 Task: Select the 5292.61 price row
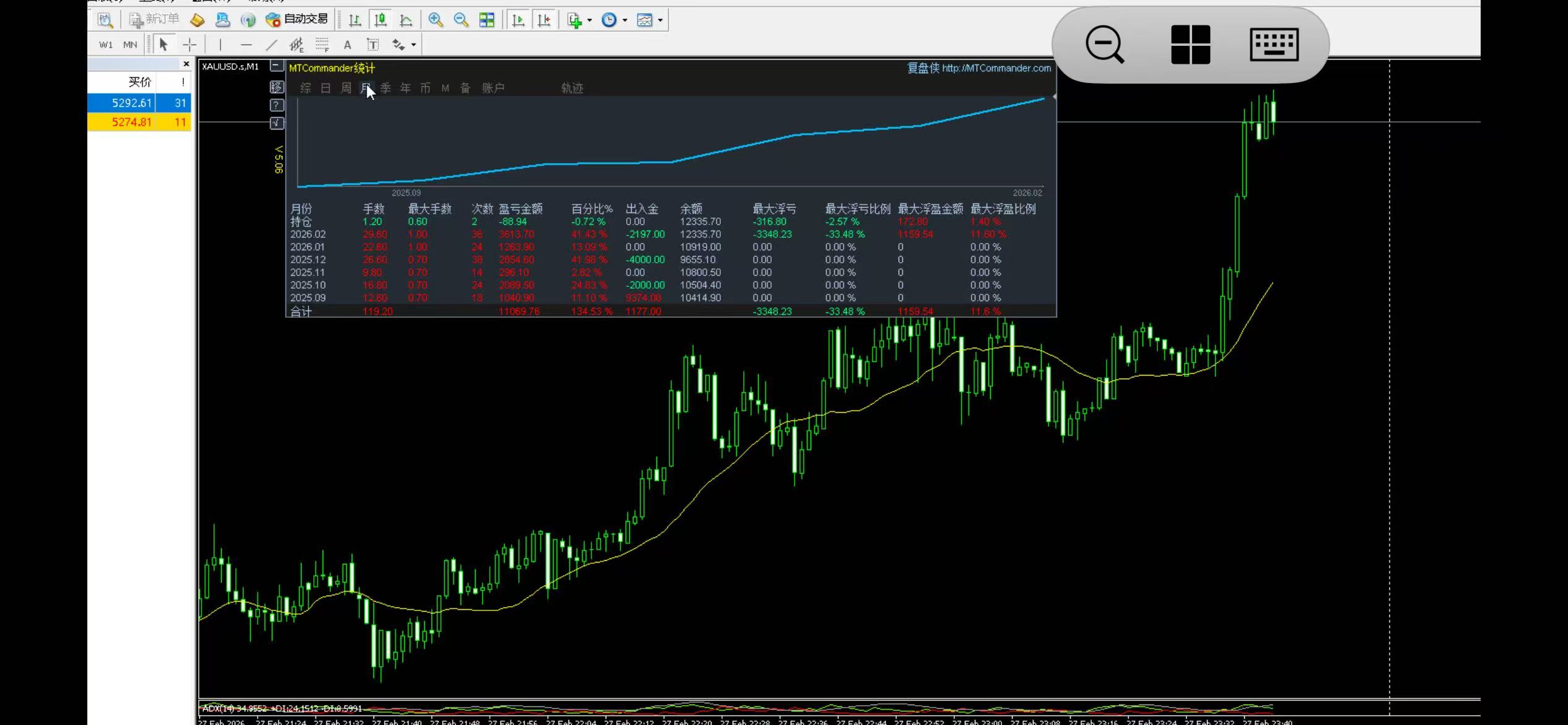(x=132, y=103)
